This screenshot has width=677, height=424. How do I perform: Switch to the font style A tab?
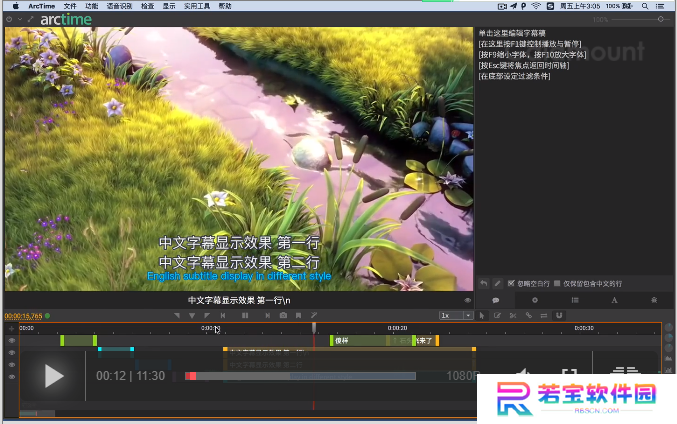pyautogui.click(x=614, y=300)
